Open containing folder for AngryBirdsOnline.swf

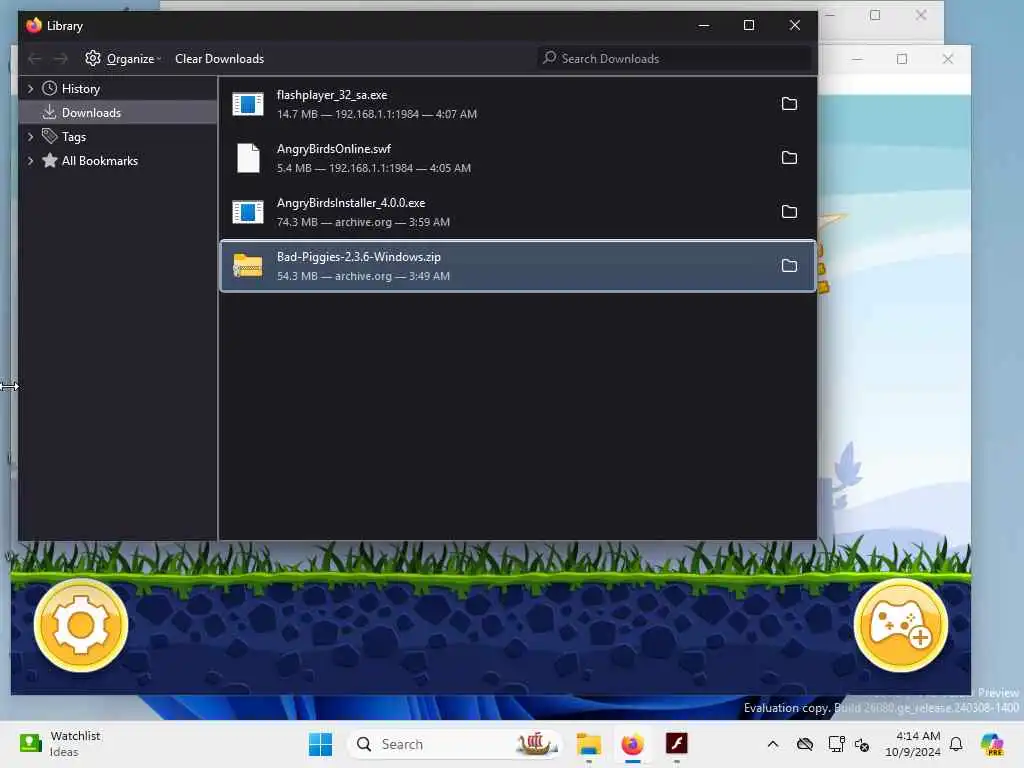point(789,158)
